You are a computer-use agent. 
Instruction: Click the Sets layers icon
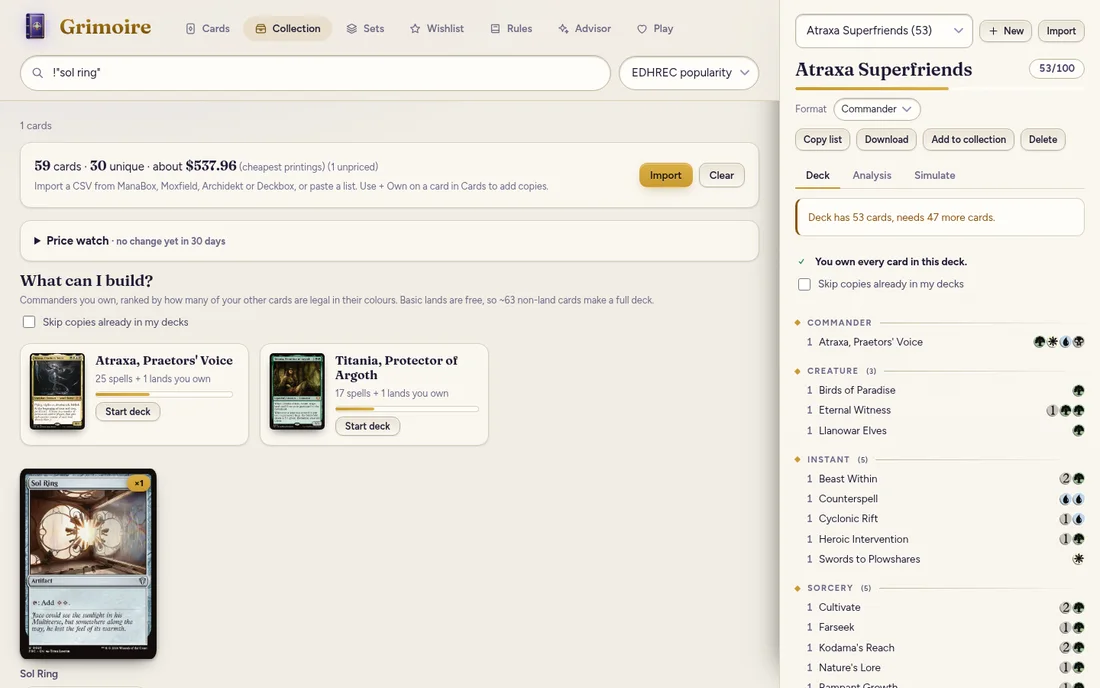(351, 29)
